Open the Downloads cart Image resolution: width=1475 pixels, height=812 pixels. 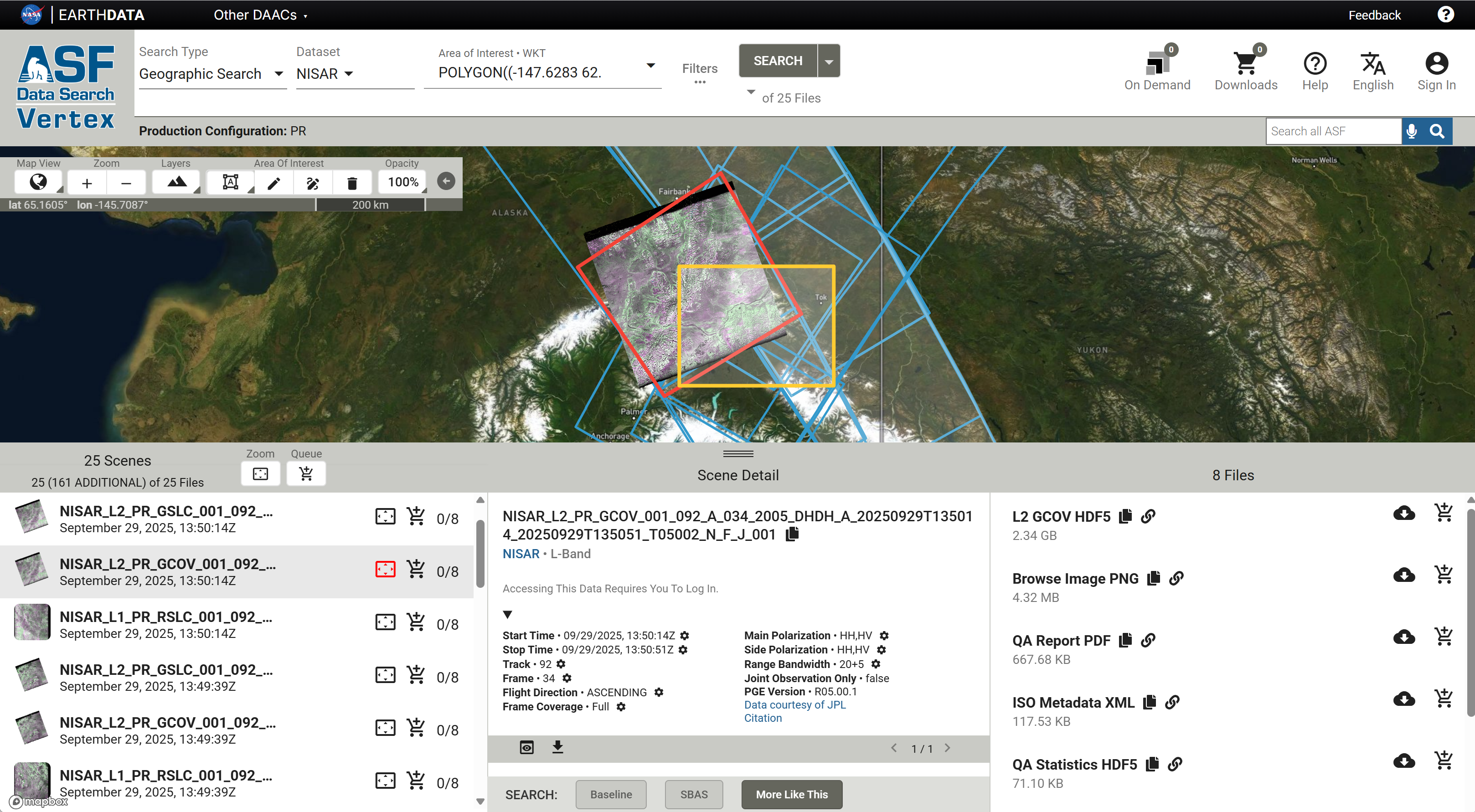coord(1245,64)
